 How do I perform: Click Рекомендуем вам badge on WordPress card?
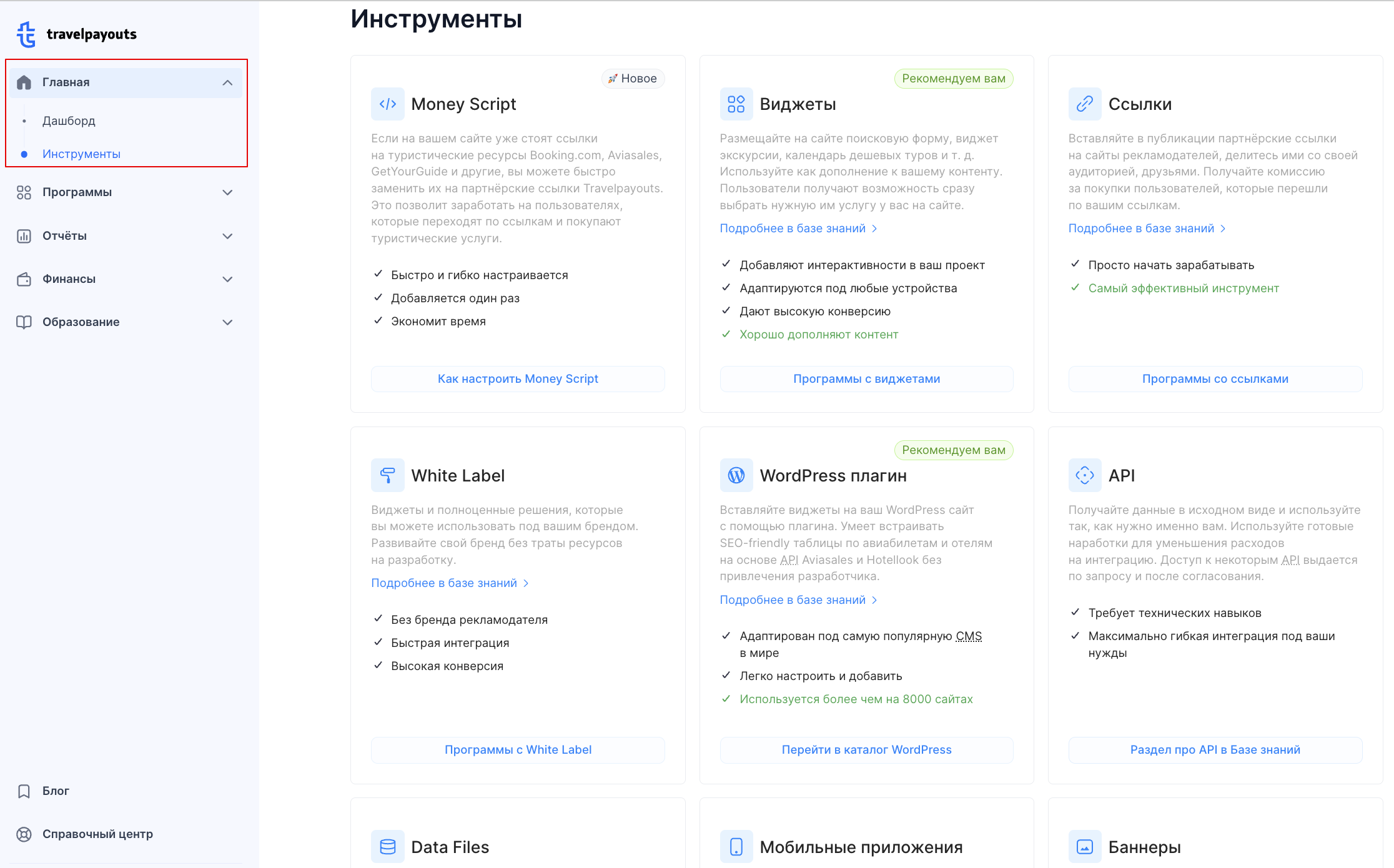click(953, 450)
